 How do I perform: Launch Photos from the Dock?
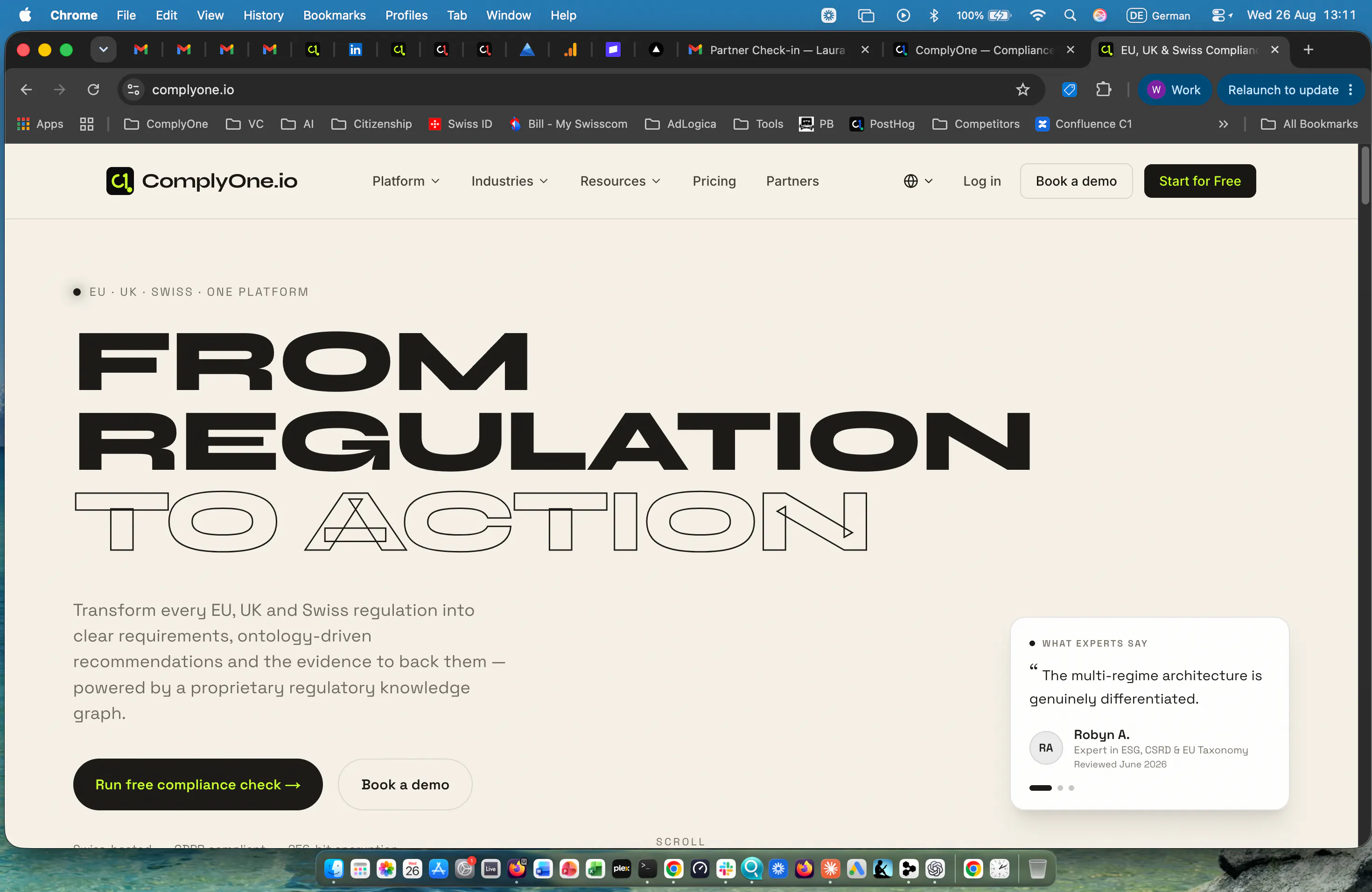[386, 868]
